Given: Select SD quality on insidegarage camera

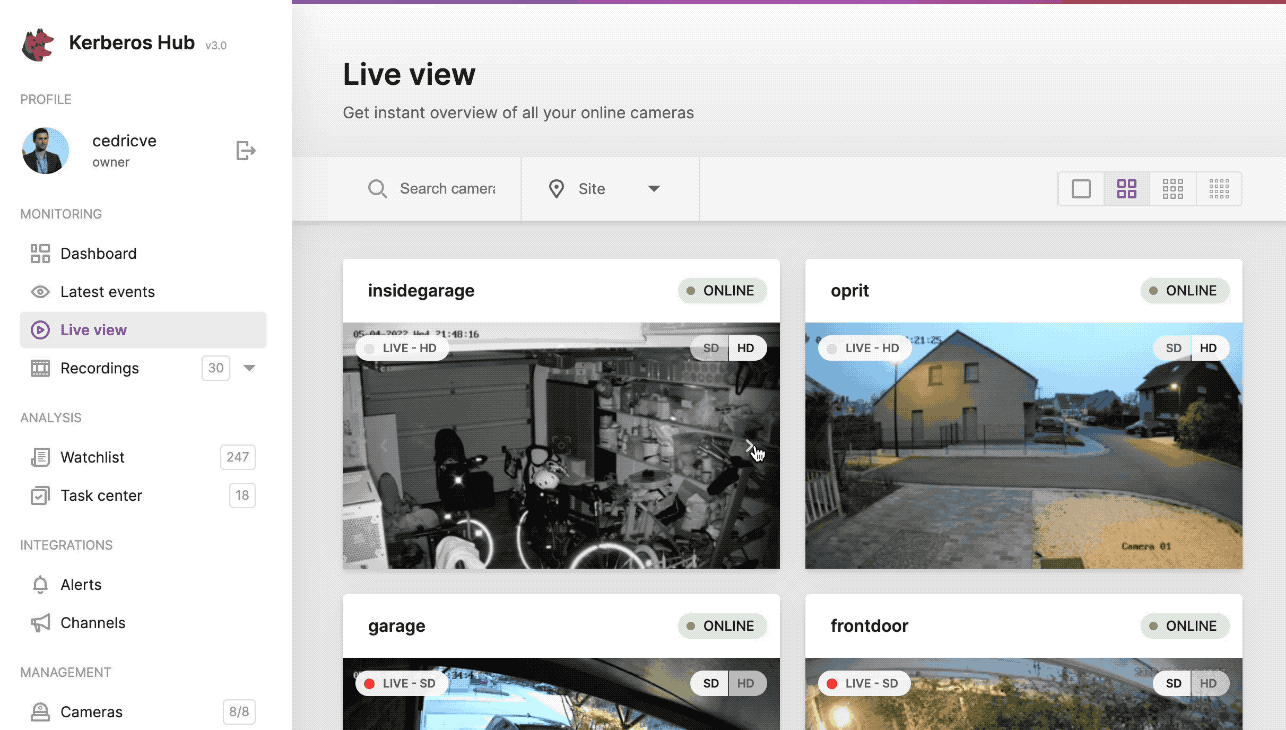Looking at the screenshot, I should (710, 348).
